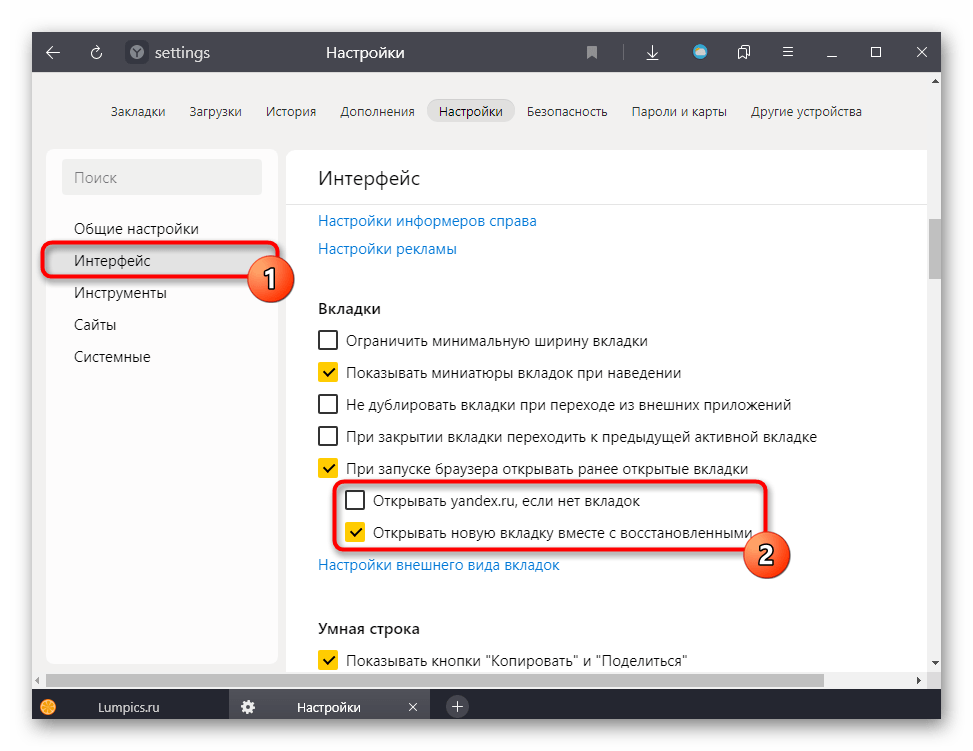The width and height of the screenshot is (973, 751).
Task: Open the browser hamburger menu
Action: click(x=787, y=52)
